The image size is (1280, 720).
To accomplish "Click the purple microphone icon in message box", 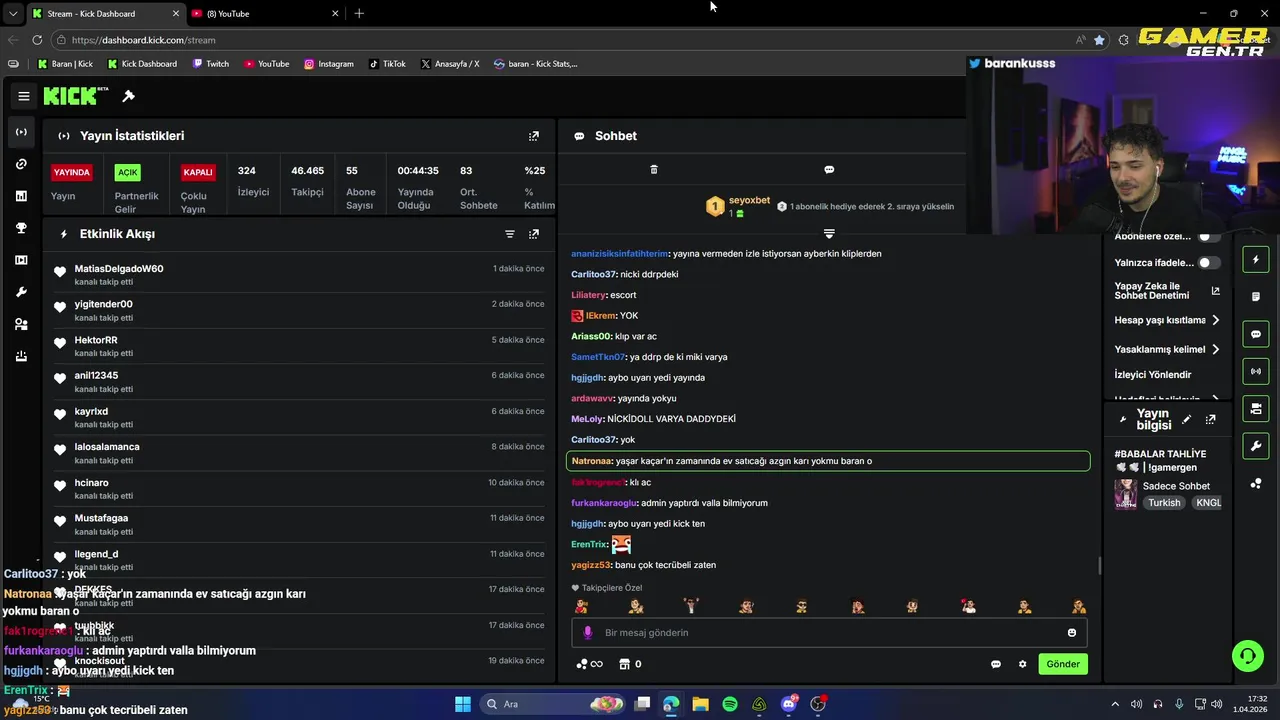I will (588, 632).
